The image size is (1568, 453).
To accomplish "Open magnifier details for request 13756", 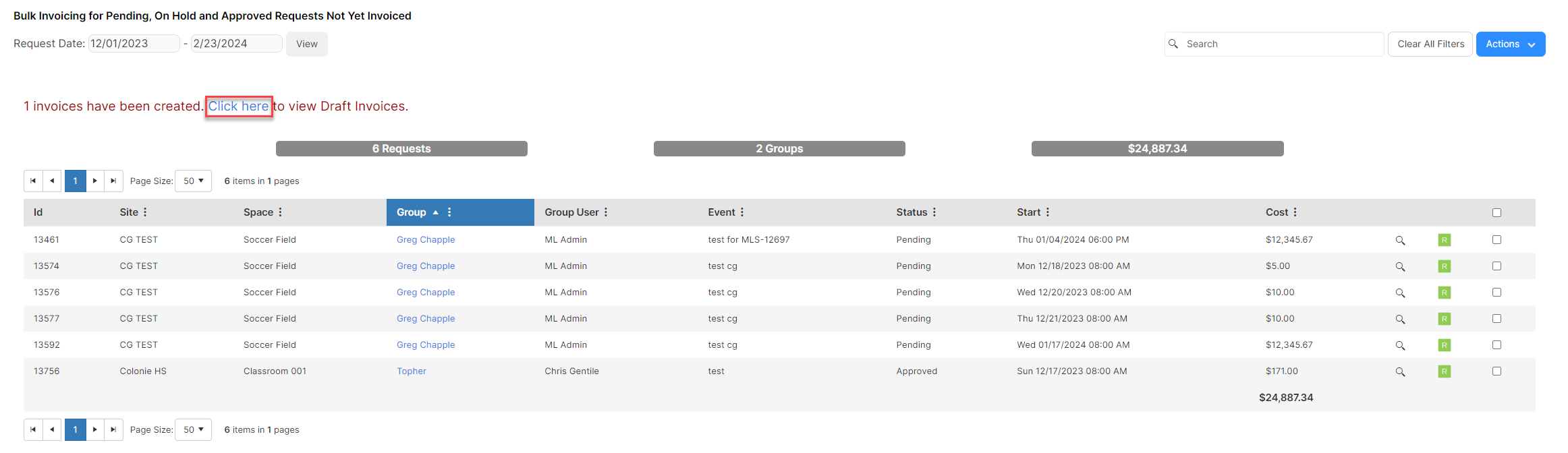I will (1400, 371).
